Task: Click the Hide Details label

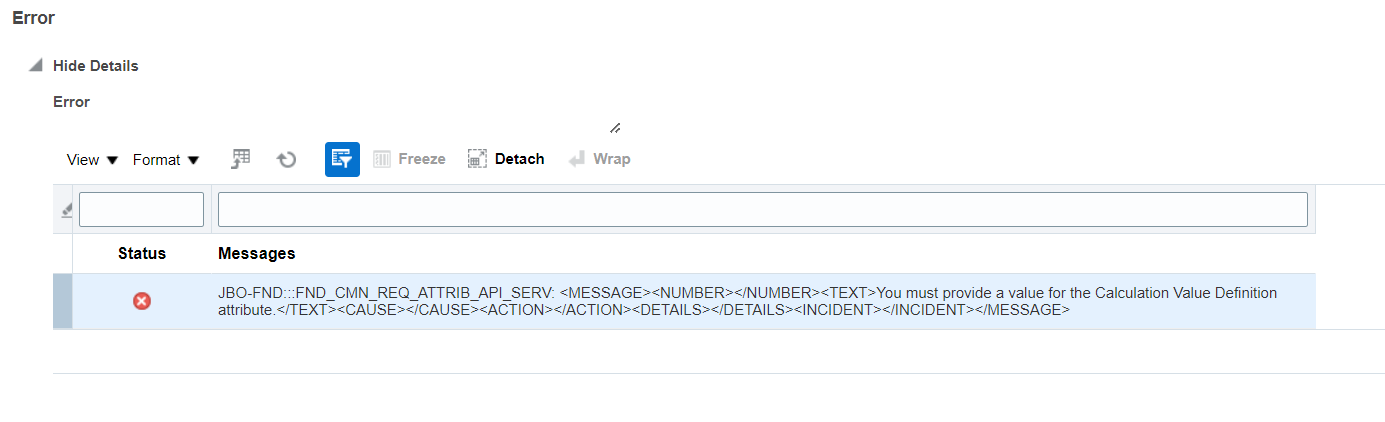Action: pyautogui.click(x=96, y=66)
